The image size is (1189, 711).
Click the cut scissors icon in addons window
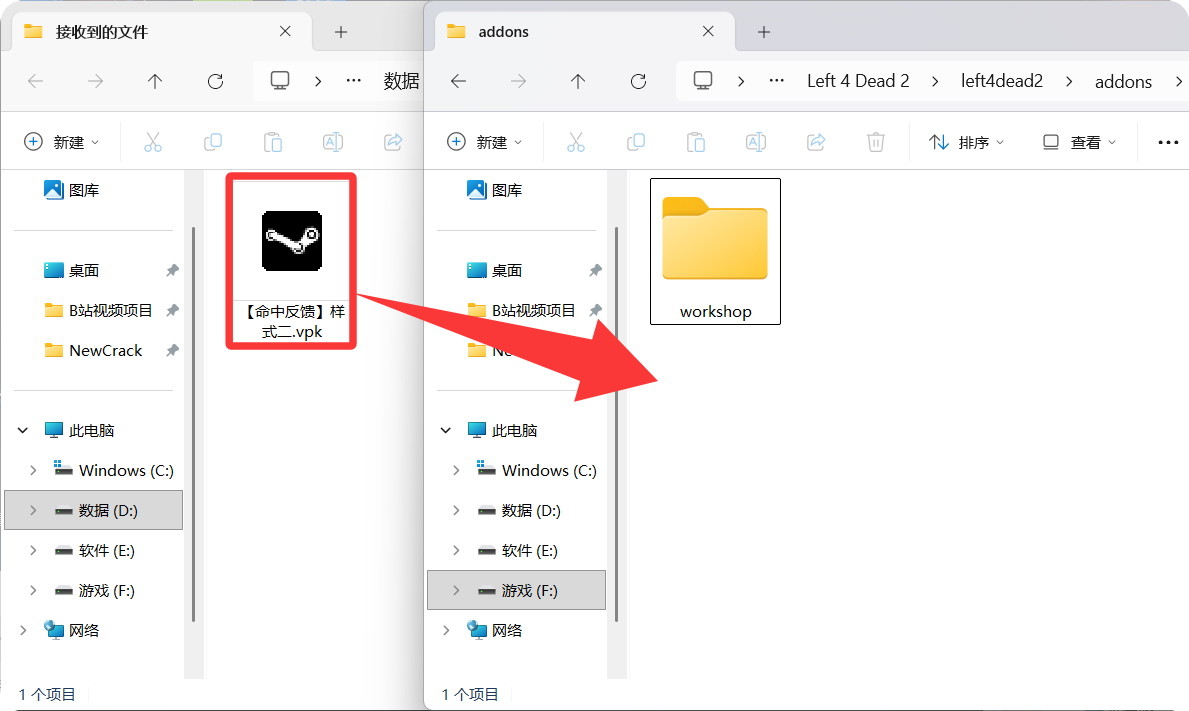576,142
